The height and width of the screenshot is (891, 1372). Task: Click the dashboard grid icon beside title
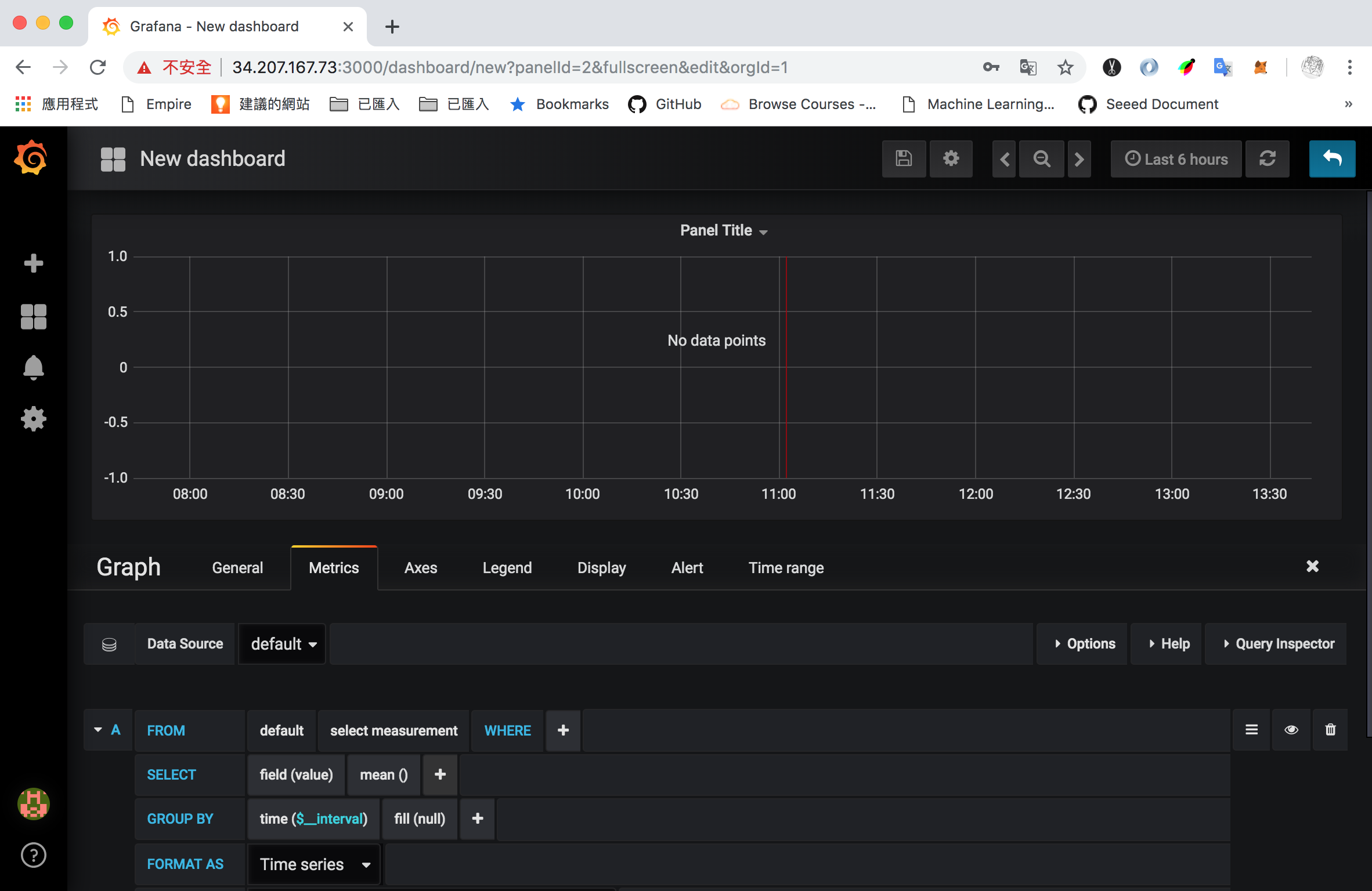coord(113,159)
